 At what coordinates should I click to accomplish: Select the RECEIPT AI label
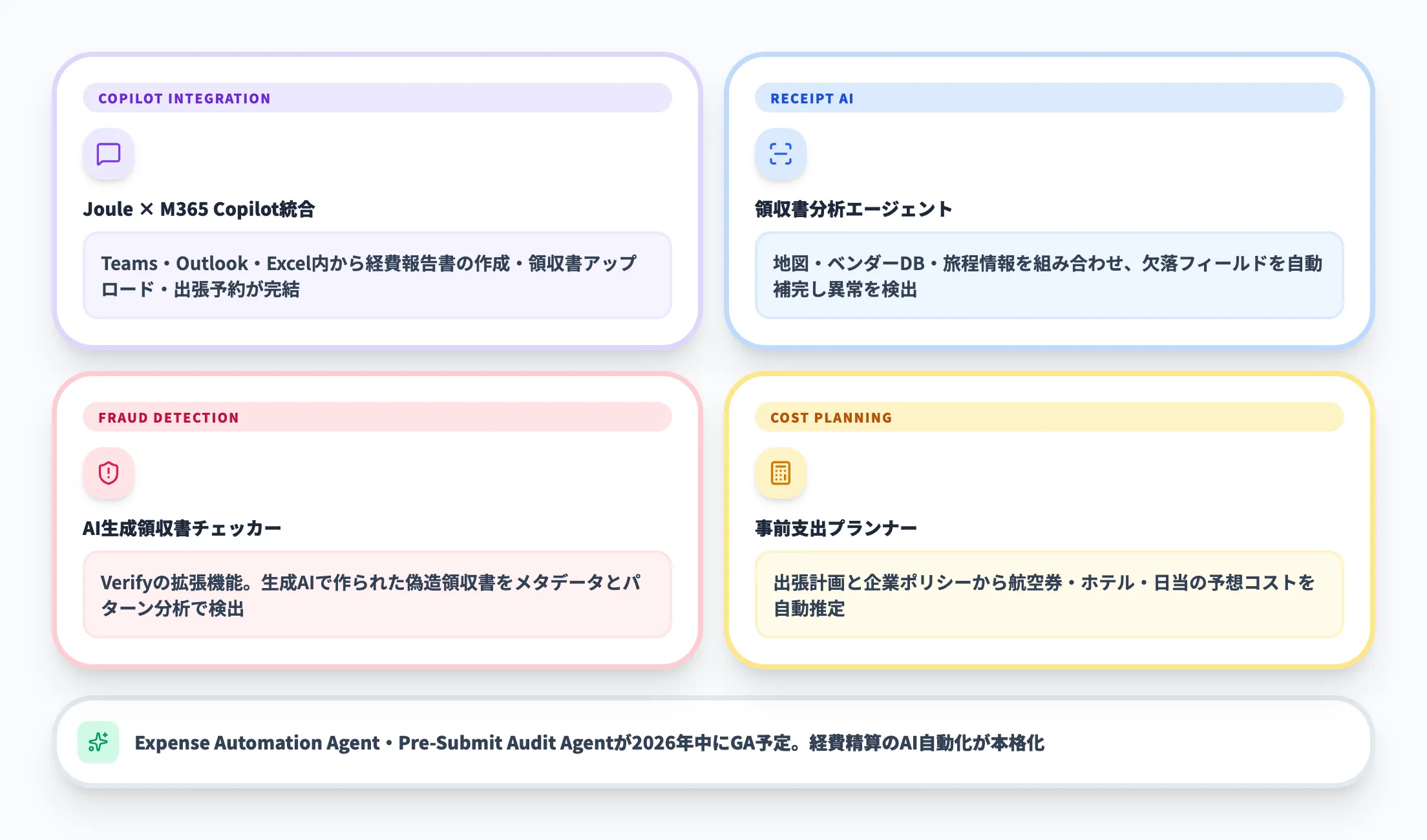pyautogui.click(x=812, y=98)
